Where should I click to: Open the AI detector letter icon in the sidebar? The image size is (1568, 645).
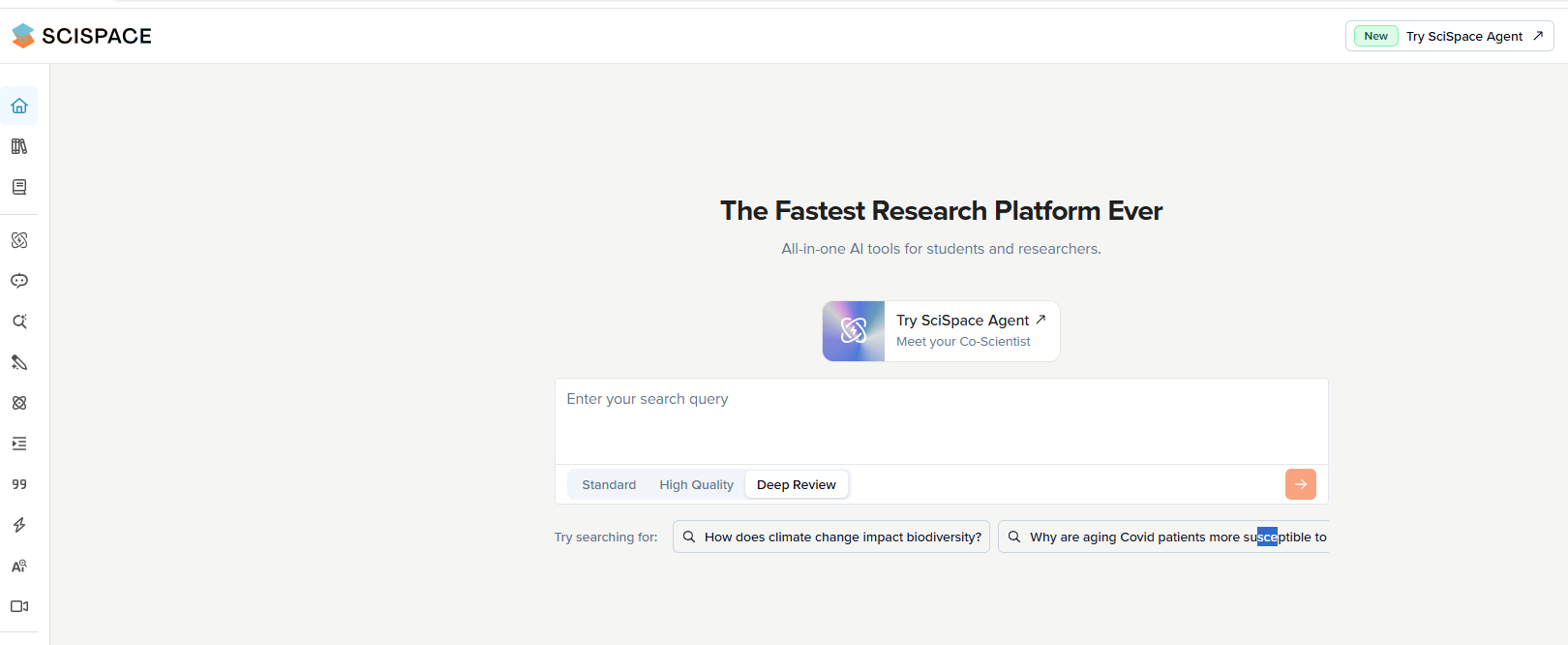[19, 566]
